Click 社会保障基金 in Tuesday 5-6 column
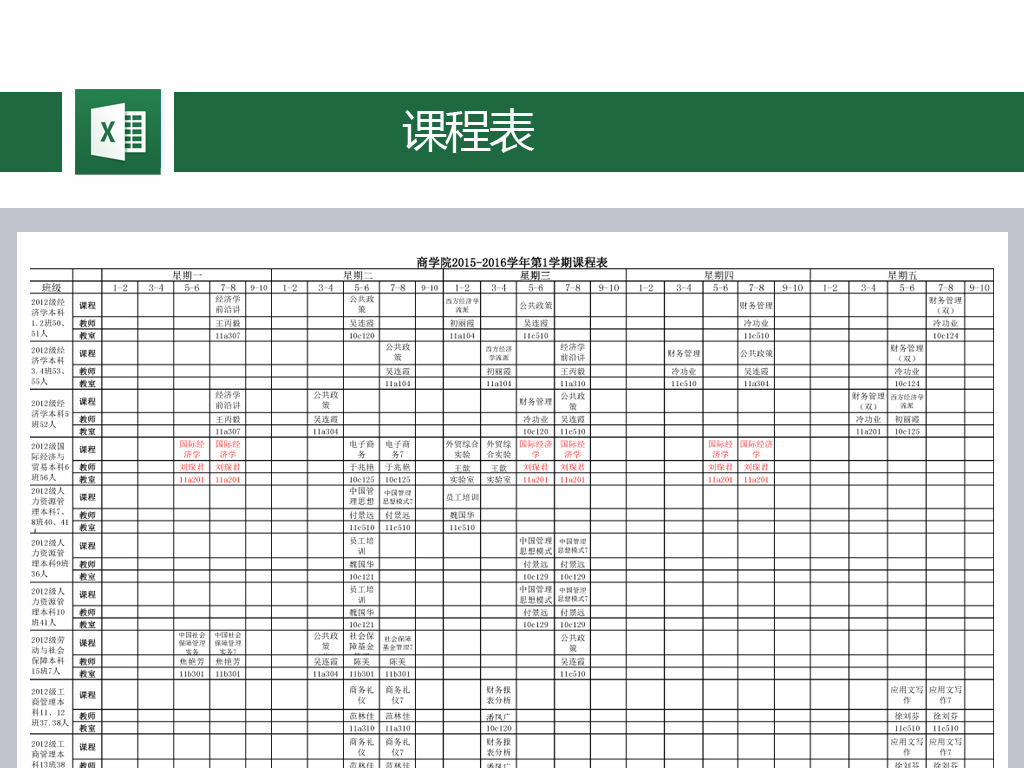1024x768 pixels. point(361,642)
